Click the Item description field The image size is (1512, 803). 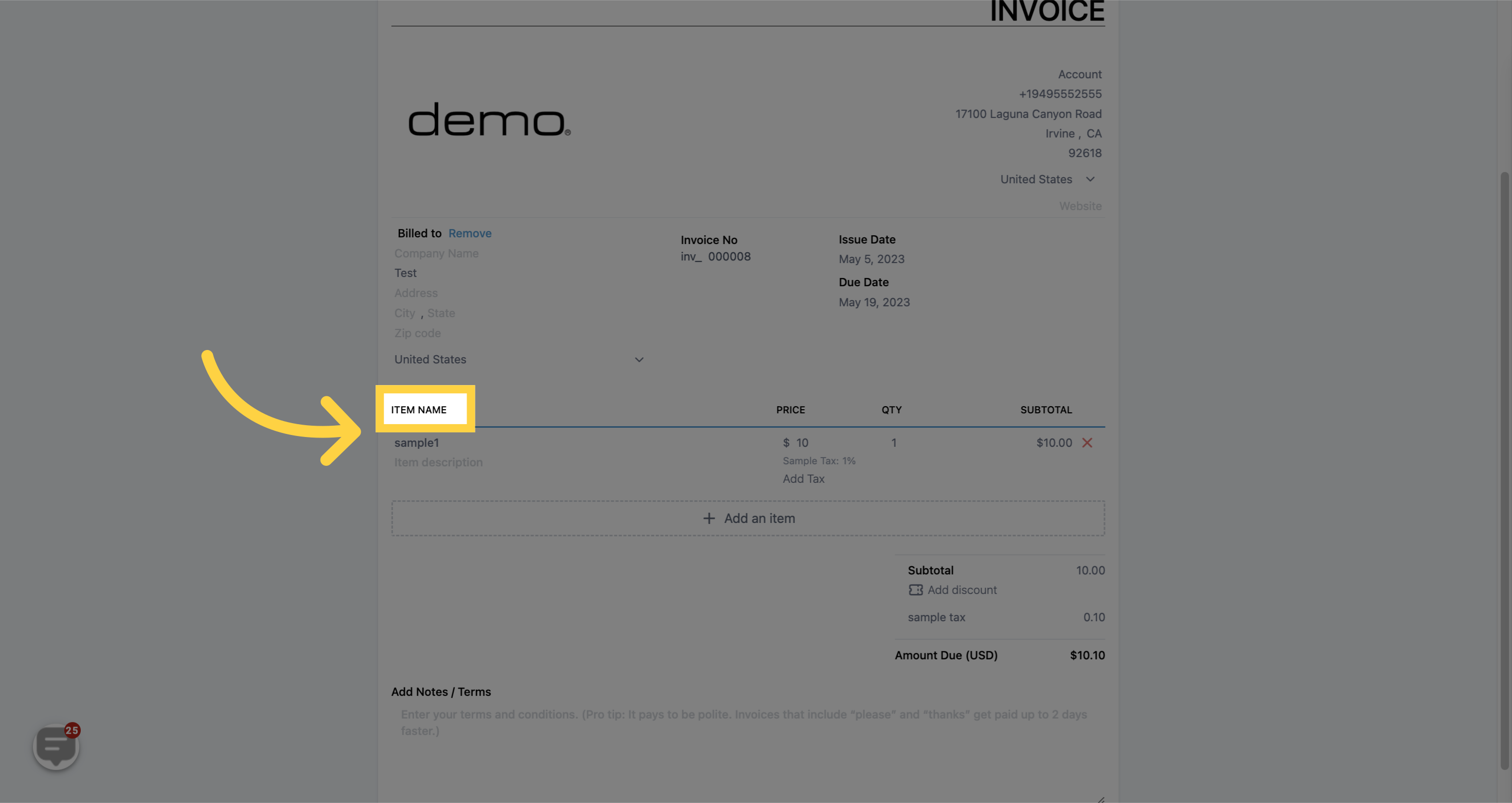(438, 462)
